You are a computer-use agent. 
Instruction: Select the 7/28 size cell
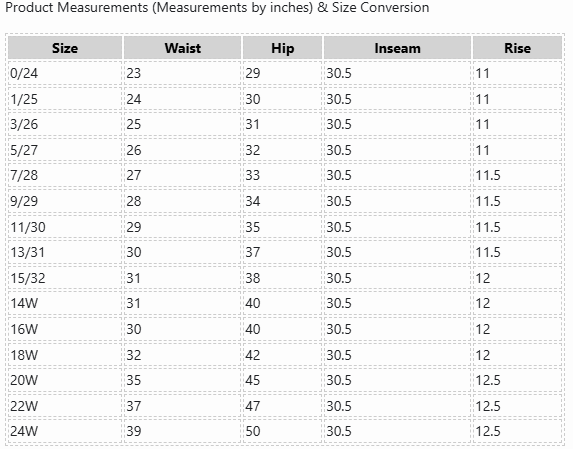coord(65,175)
